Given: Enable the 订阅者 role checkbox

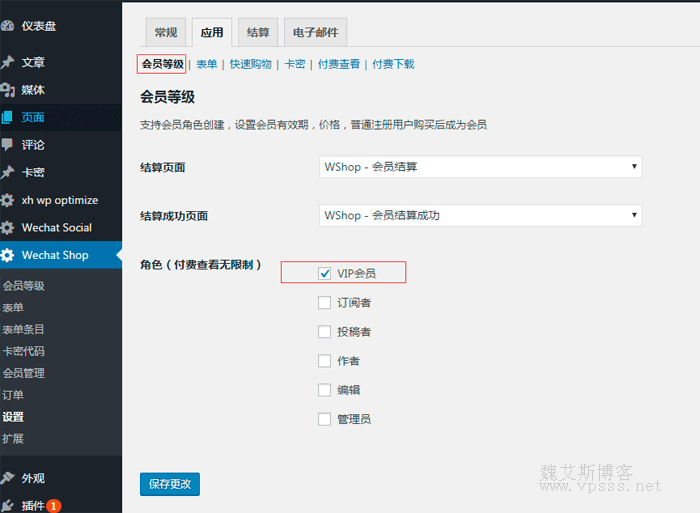Looking at the screenshot, I should click(x=324, y=302).
